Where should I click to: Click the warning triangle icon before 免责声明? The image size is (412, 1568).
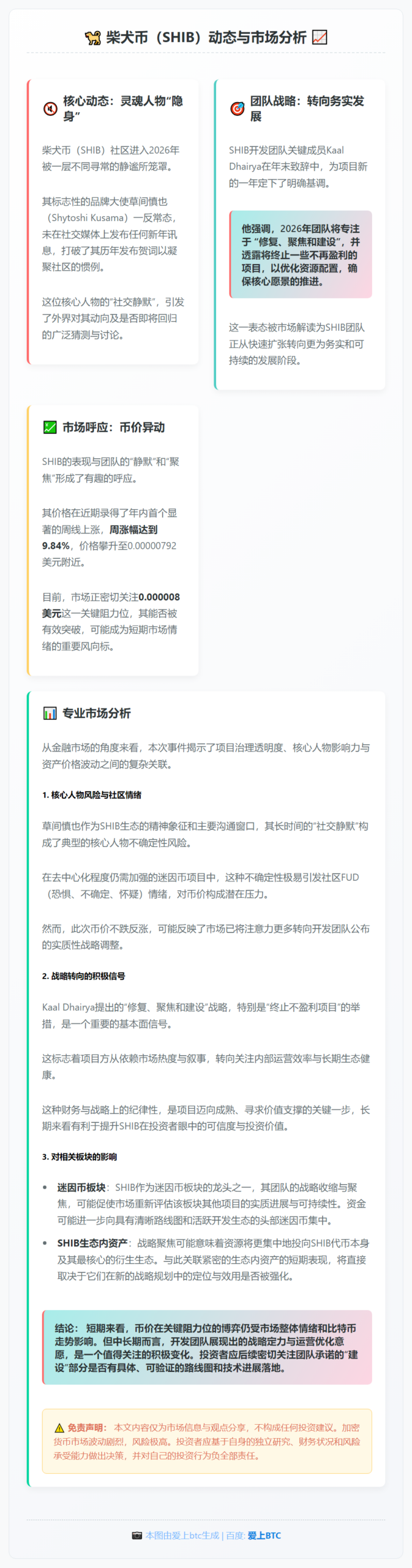pos(59,1428)
